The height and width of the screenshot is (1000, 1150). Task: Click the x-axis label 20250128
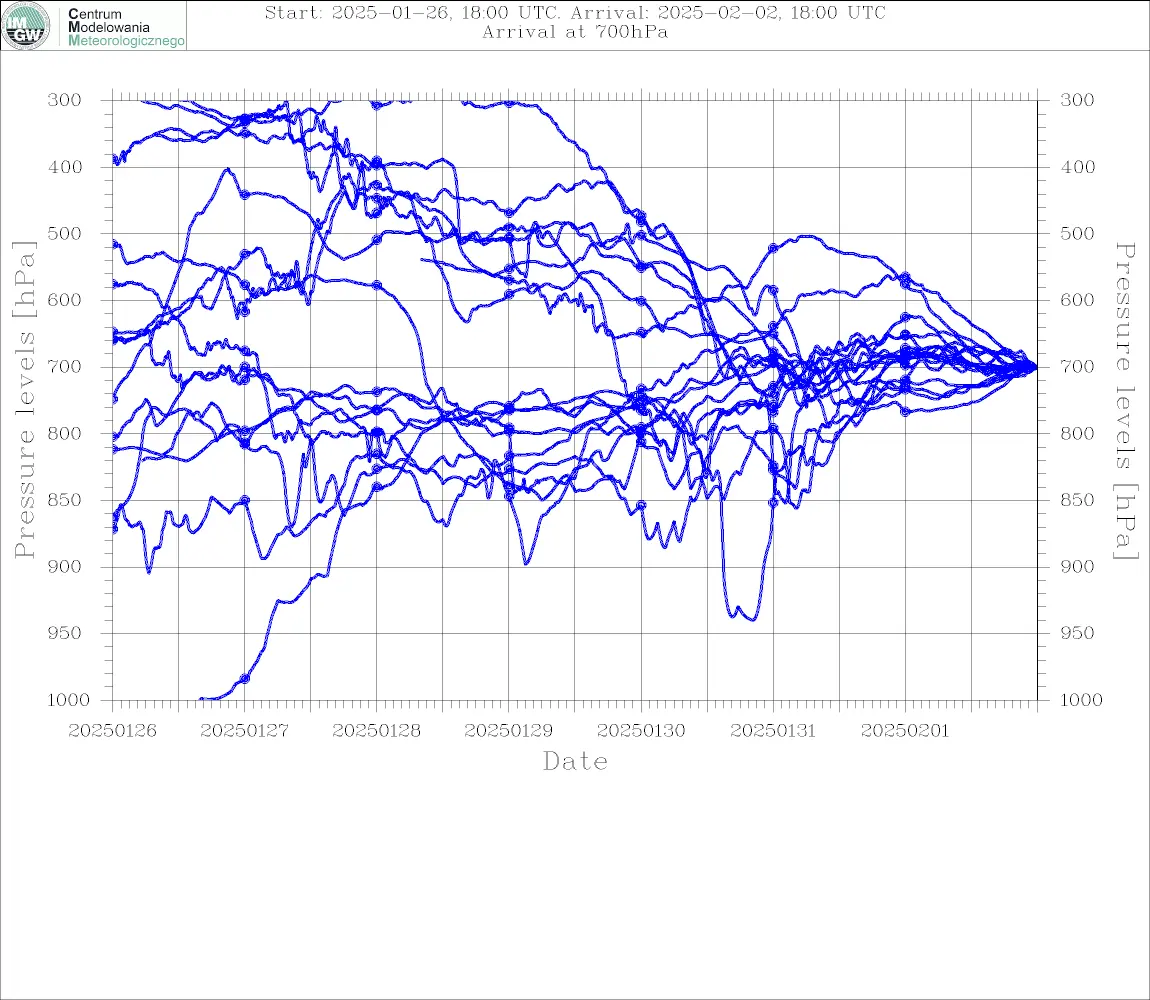(376, 731)
